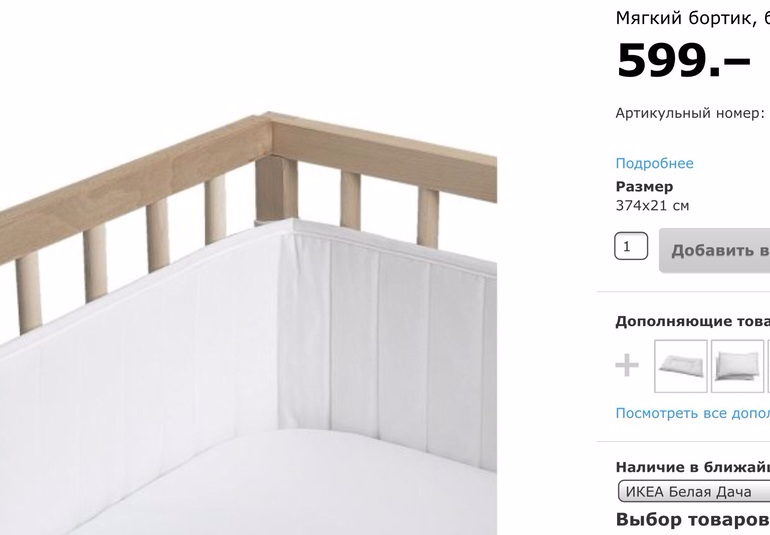Click the Артикульный номер label
This screenshot has height=535, width=770.
click(690, 113)
